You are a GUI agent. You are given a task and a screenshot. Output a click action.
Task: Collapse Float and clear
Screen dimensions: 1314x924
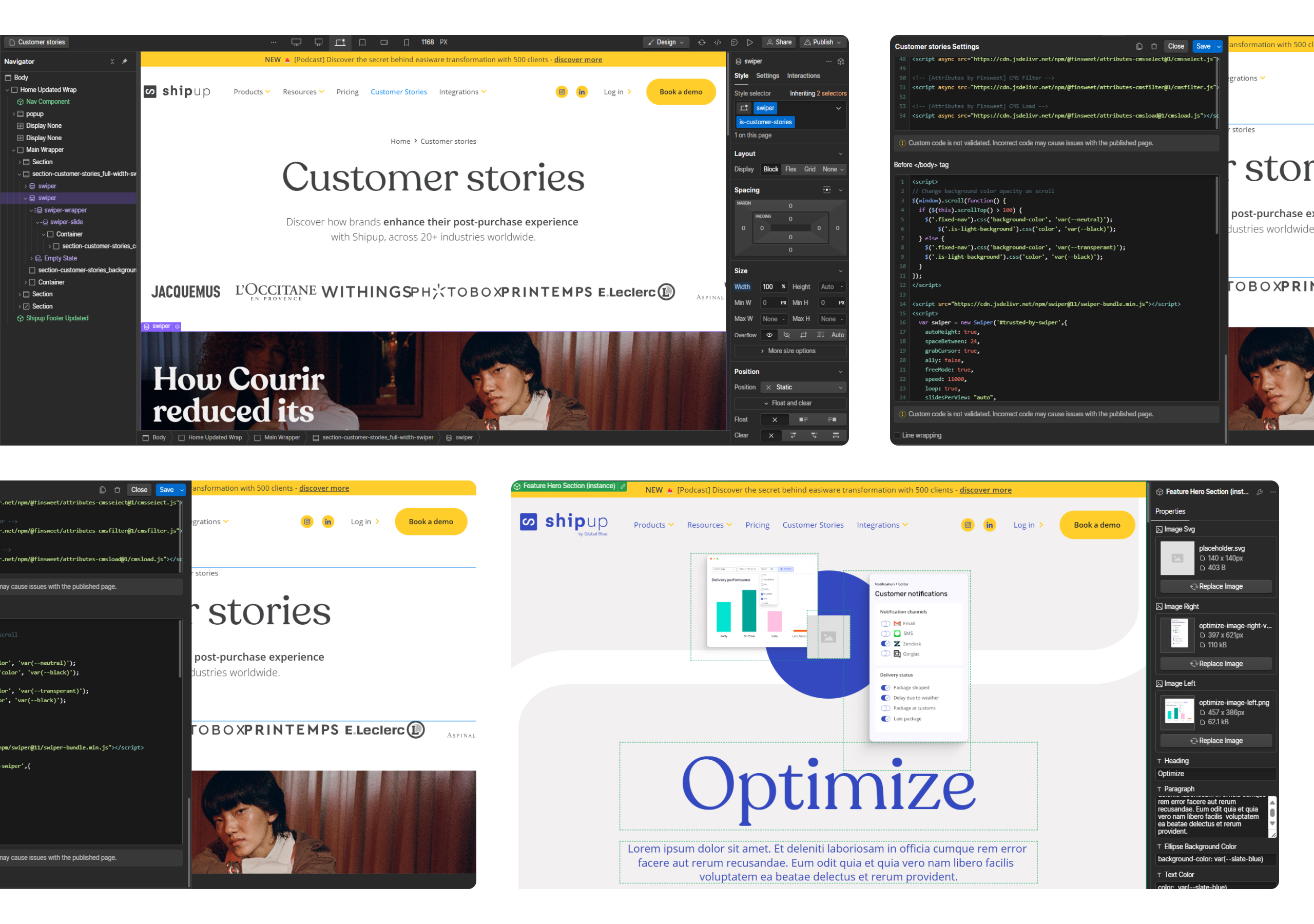coord(790,403)
